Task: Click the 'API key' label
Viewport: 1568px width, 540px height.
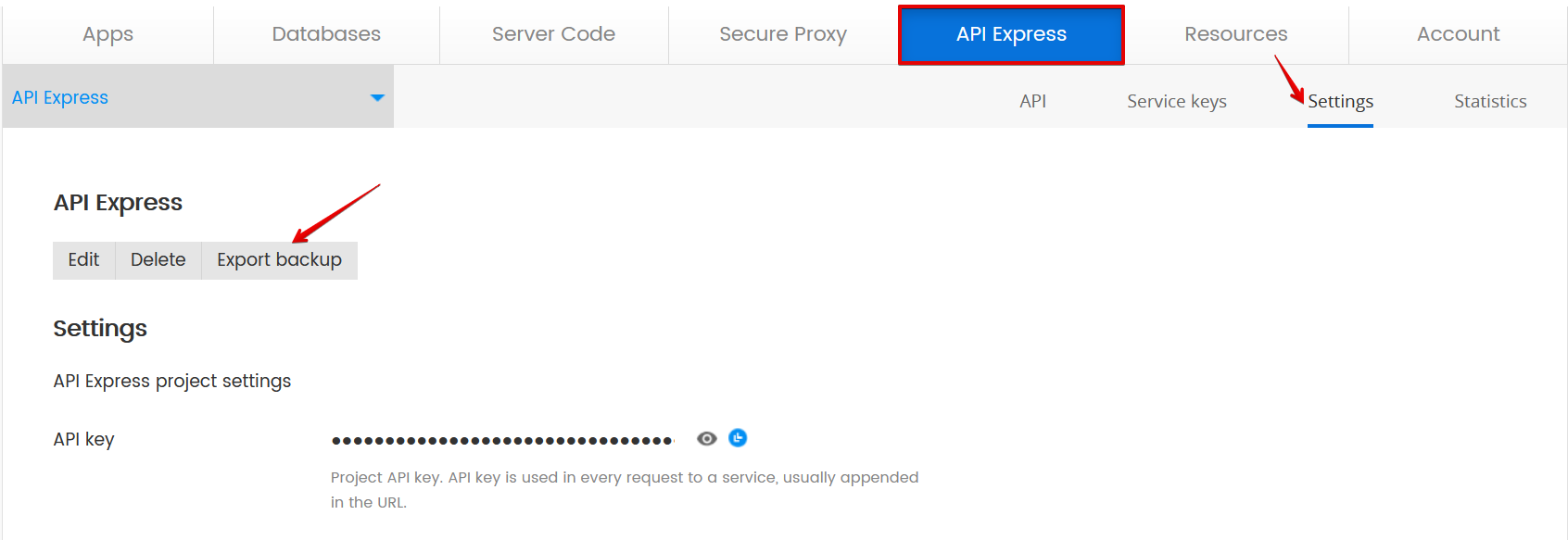Action: pos(83,439)
